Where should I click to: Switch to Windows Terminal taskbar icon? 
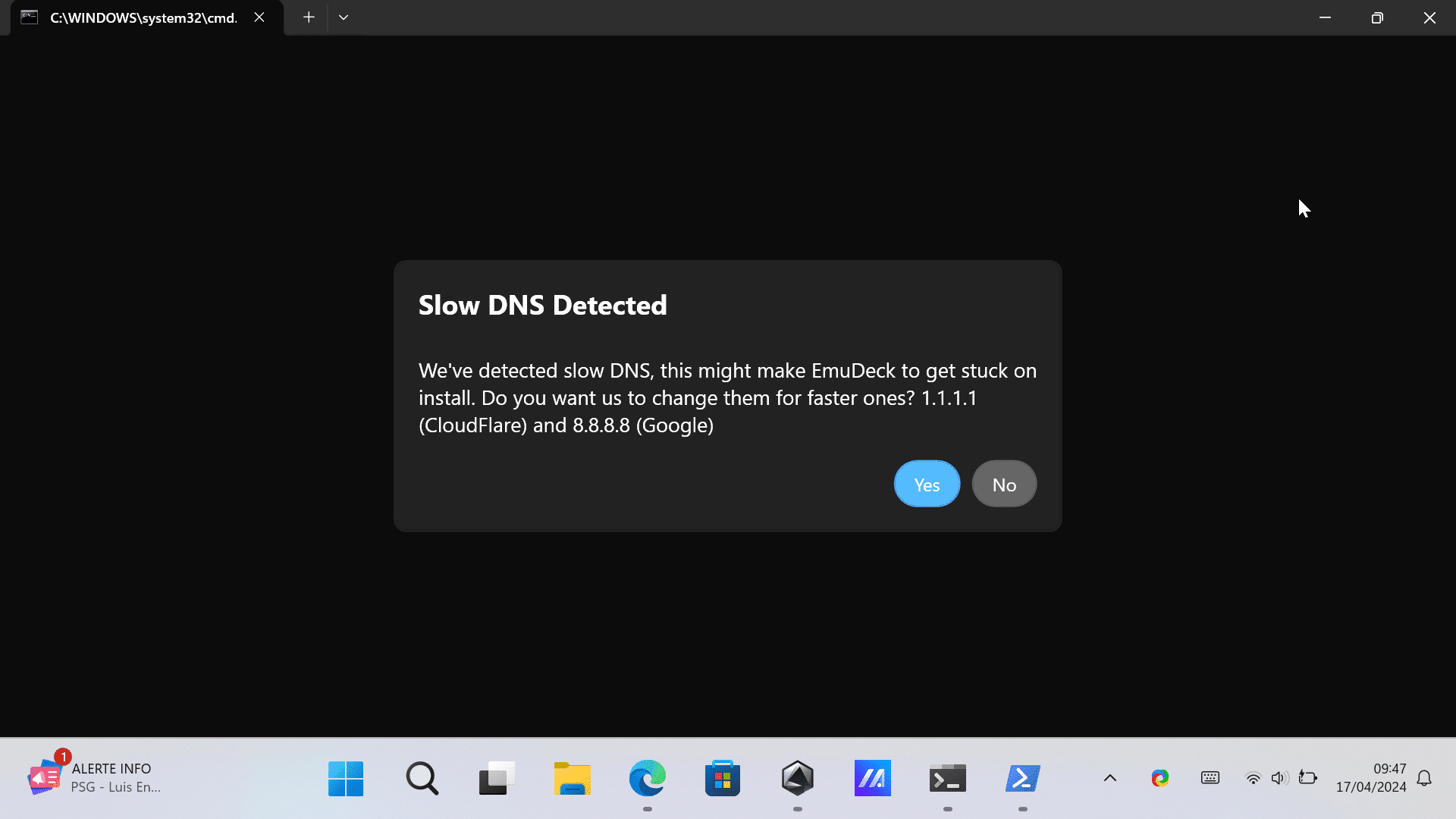(947, 778)
